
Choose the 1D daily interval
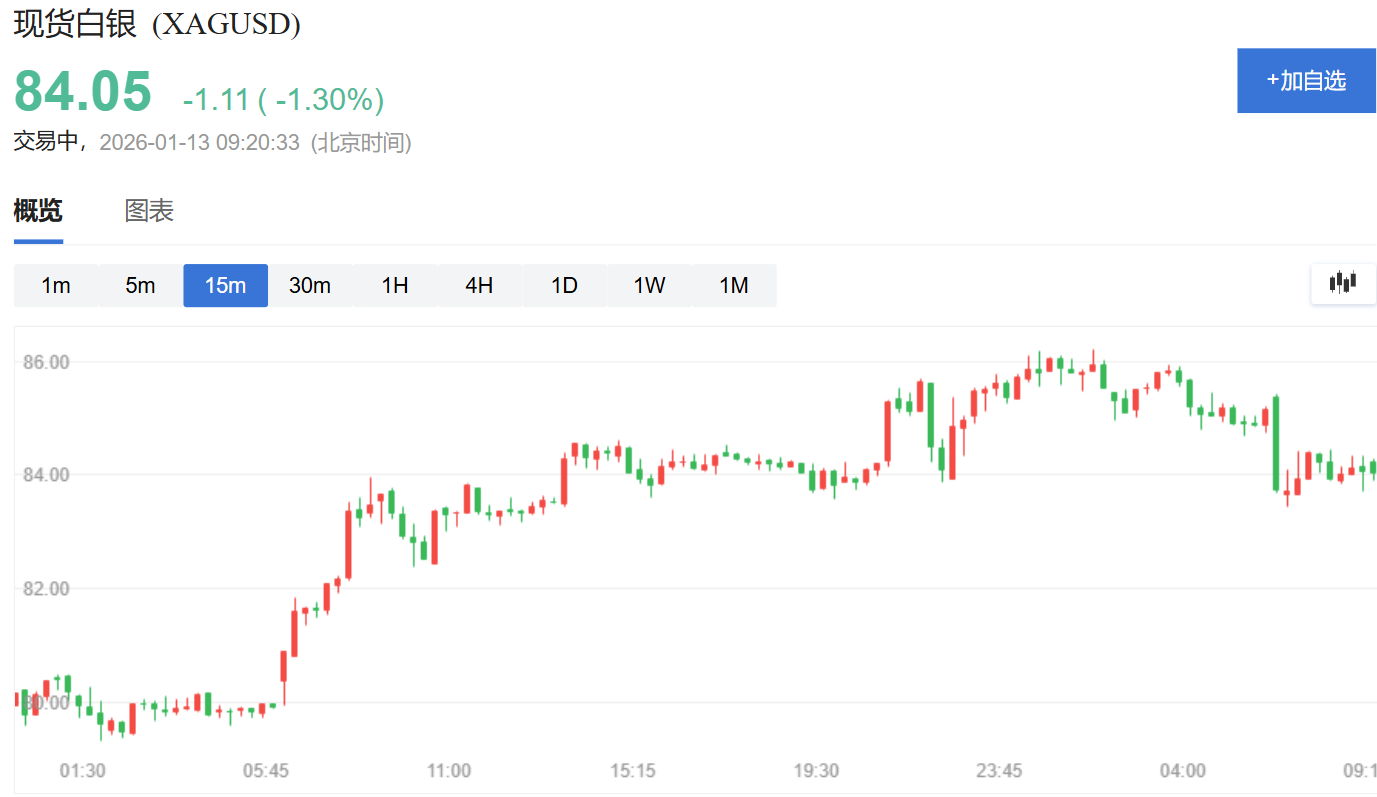[564, 286]
